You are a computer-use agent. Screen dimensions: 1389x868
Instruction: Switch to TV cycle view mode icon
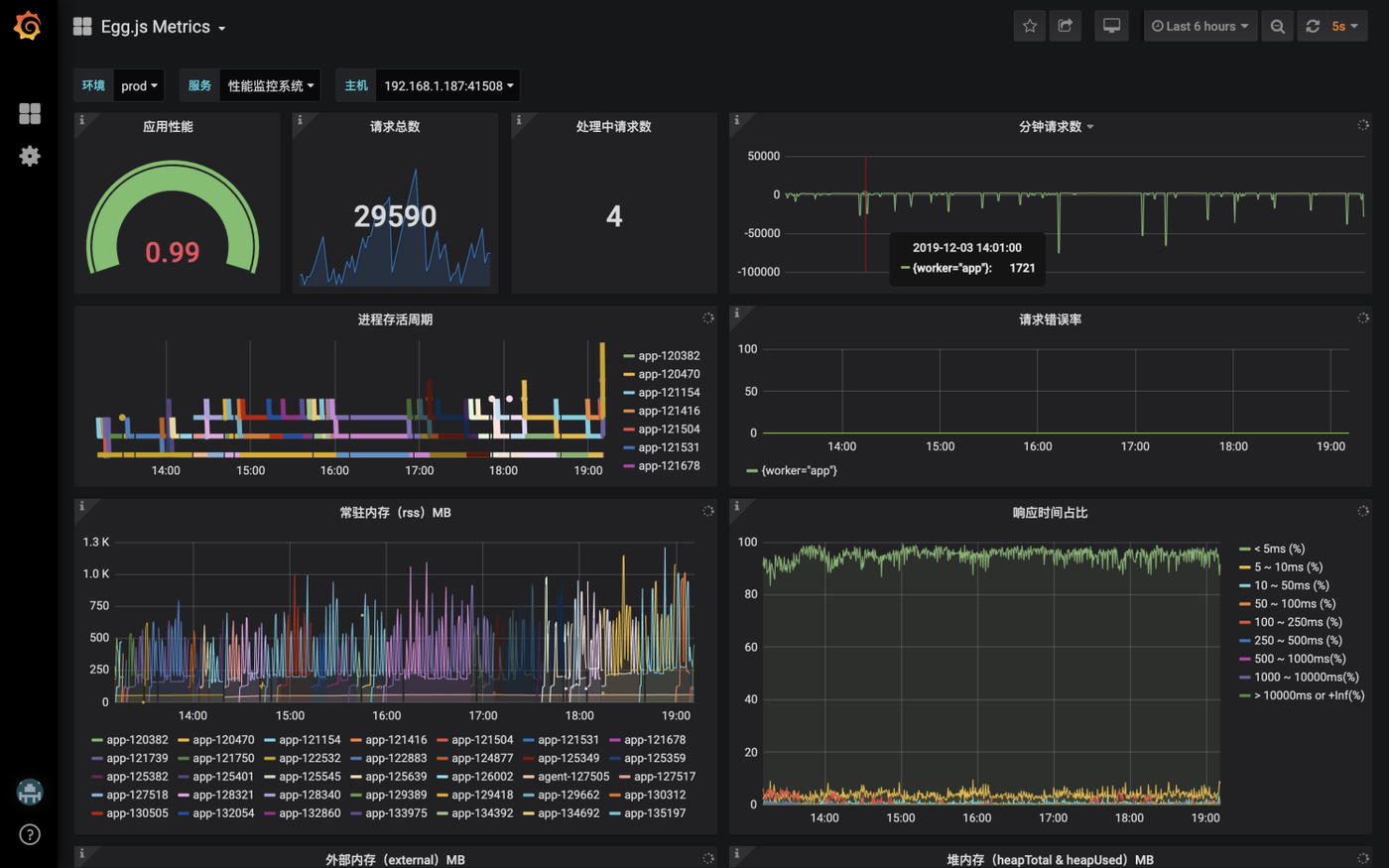(x=1111, y=26)
